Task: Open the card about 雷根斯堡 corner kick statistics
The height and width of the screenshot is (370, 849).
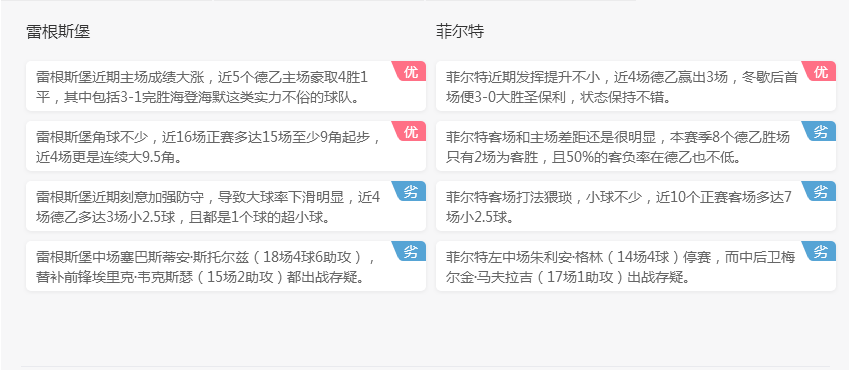Action: click(226, 146)
